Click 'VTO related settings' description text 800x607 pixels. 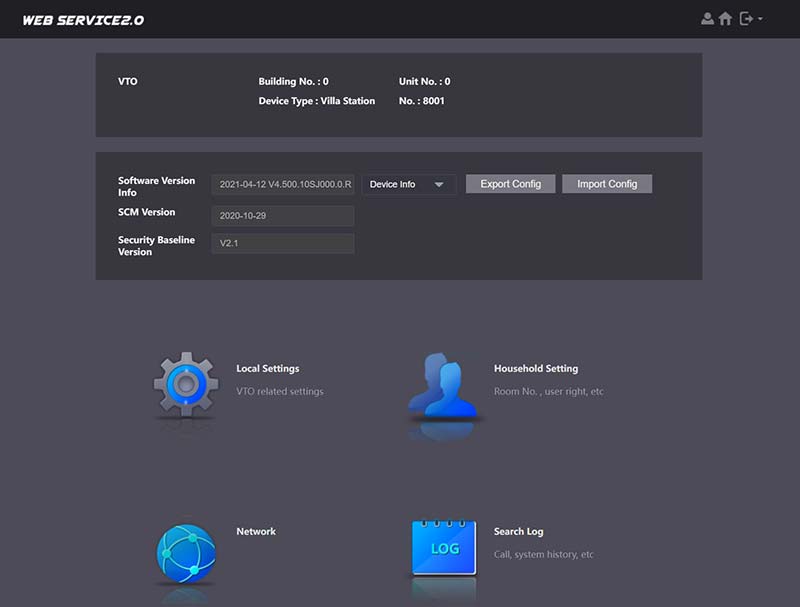click(280, 391)
